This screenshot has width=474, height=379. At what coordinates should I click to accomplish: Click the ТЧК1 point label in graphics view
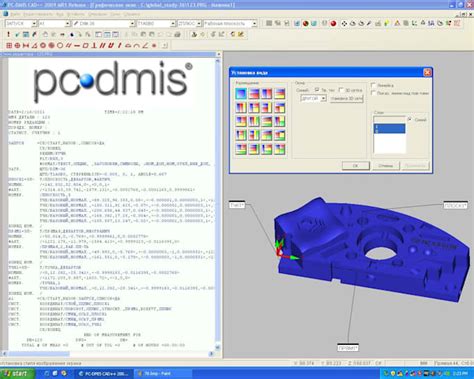pyautogui.click(x=237, y=205)
